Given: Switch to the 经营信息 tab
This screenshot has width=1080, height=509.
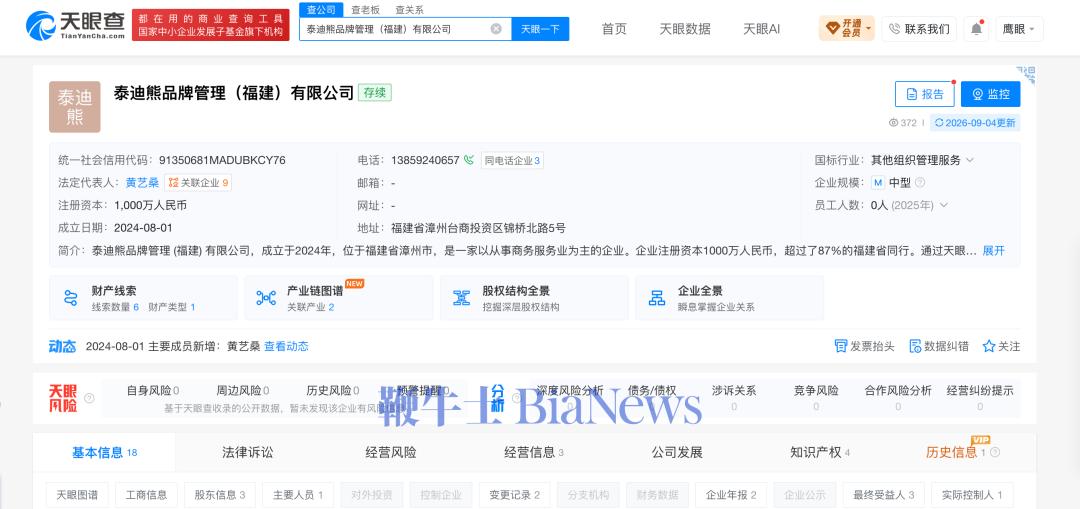Looking at the screenshot, I should pos(534,453).
